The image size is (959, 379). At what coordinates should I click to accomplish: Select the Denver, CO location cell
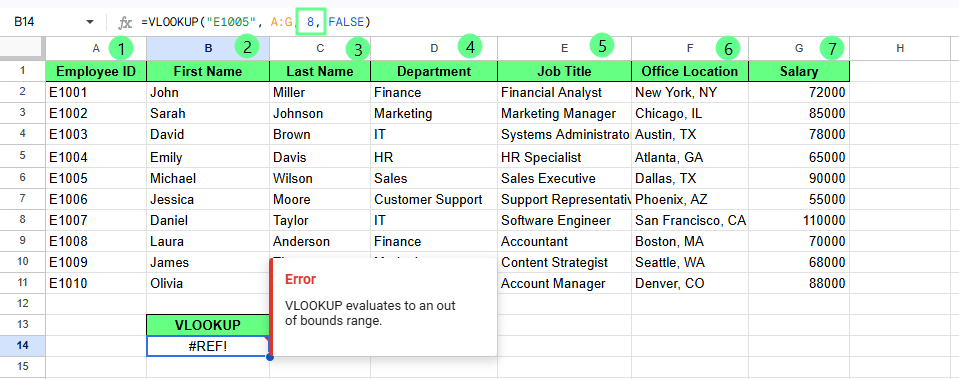[x=690, y=284]
